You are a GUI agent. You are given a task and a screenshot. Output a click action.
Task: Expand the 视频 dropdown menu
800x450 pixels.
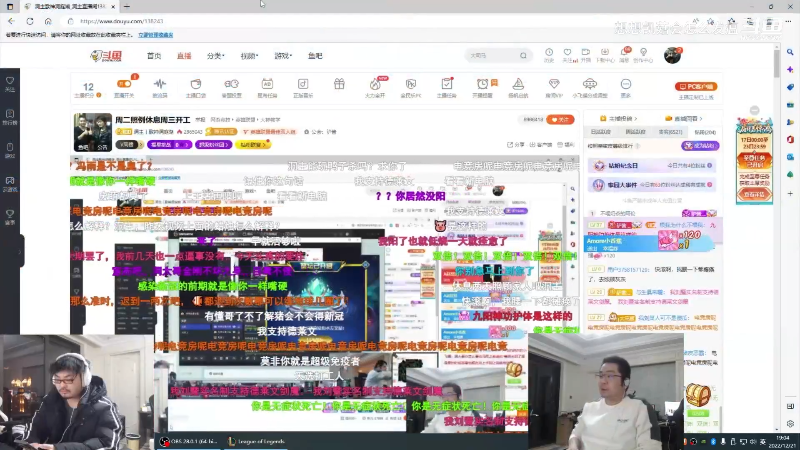coord(249,56)
